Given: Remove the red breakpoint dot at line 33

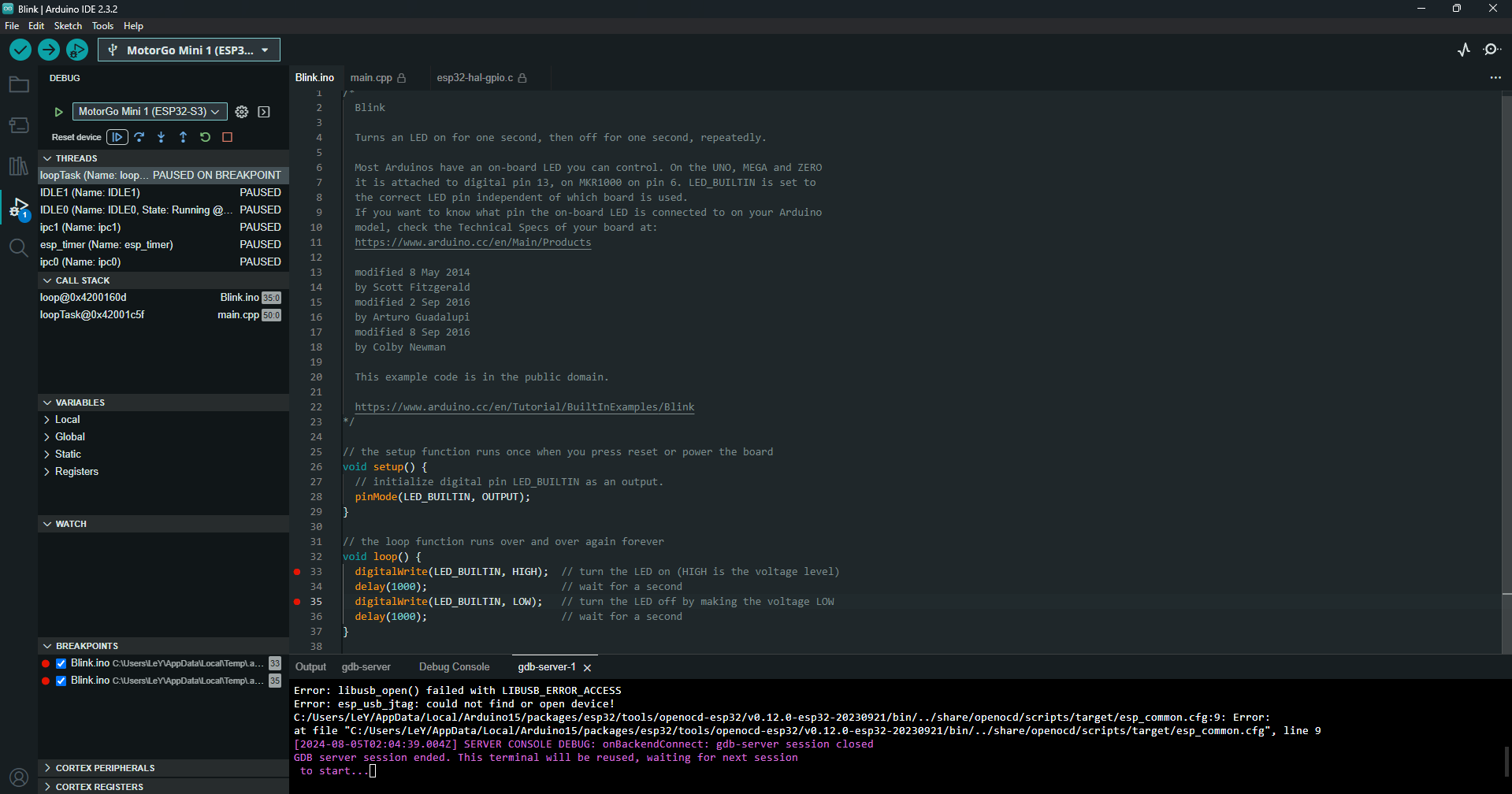Looking at the screenshot, I should click(297, 572).
